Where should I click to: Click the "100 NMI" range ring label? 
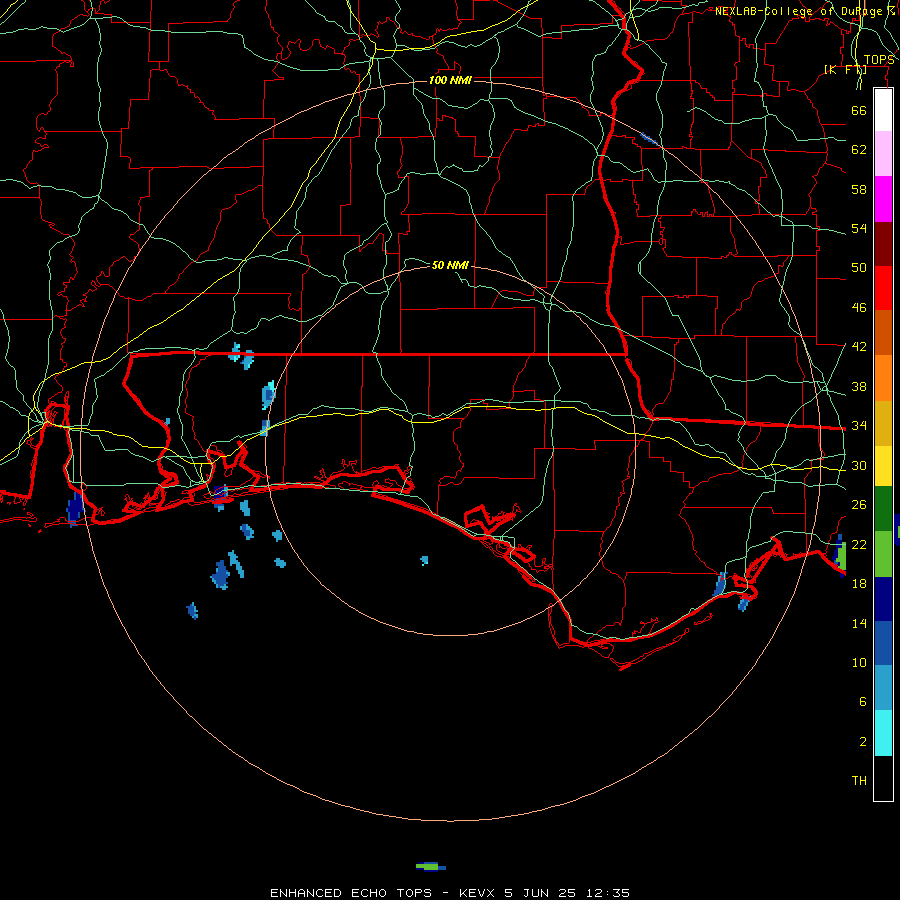(x=450, y=80)
